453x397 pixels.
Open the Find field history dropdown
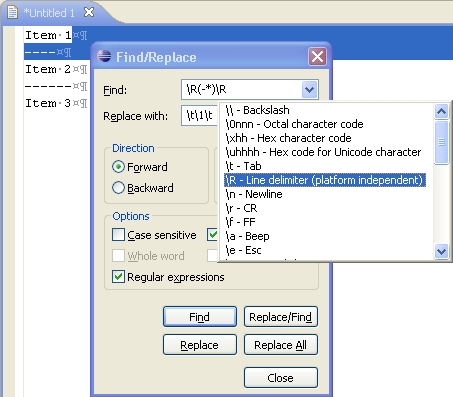click(310, 90)
